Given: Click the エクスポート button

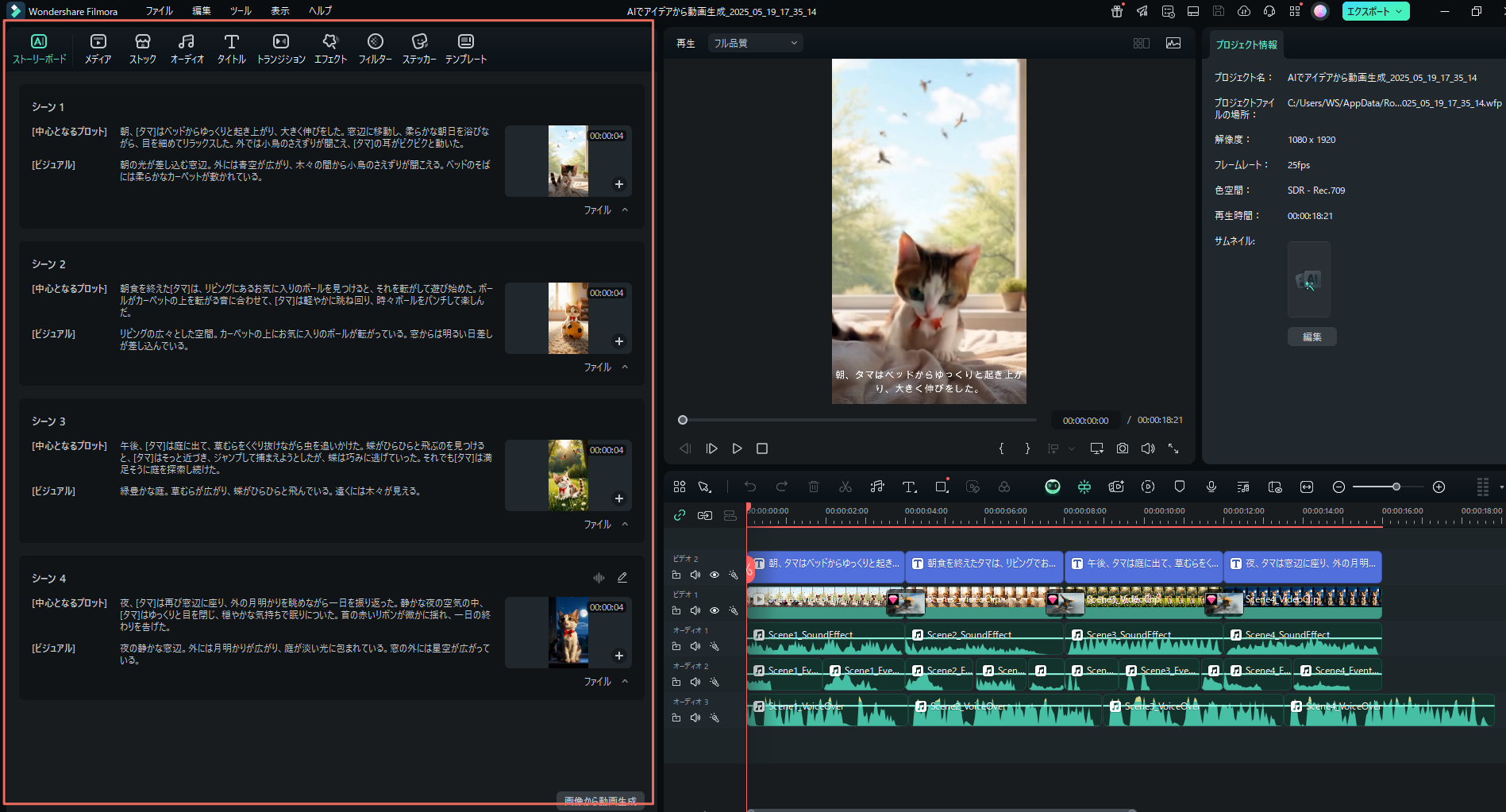Looking at the screenshot, I should click(x=1376, y=11).
